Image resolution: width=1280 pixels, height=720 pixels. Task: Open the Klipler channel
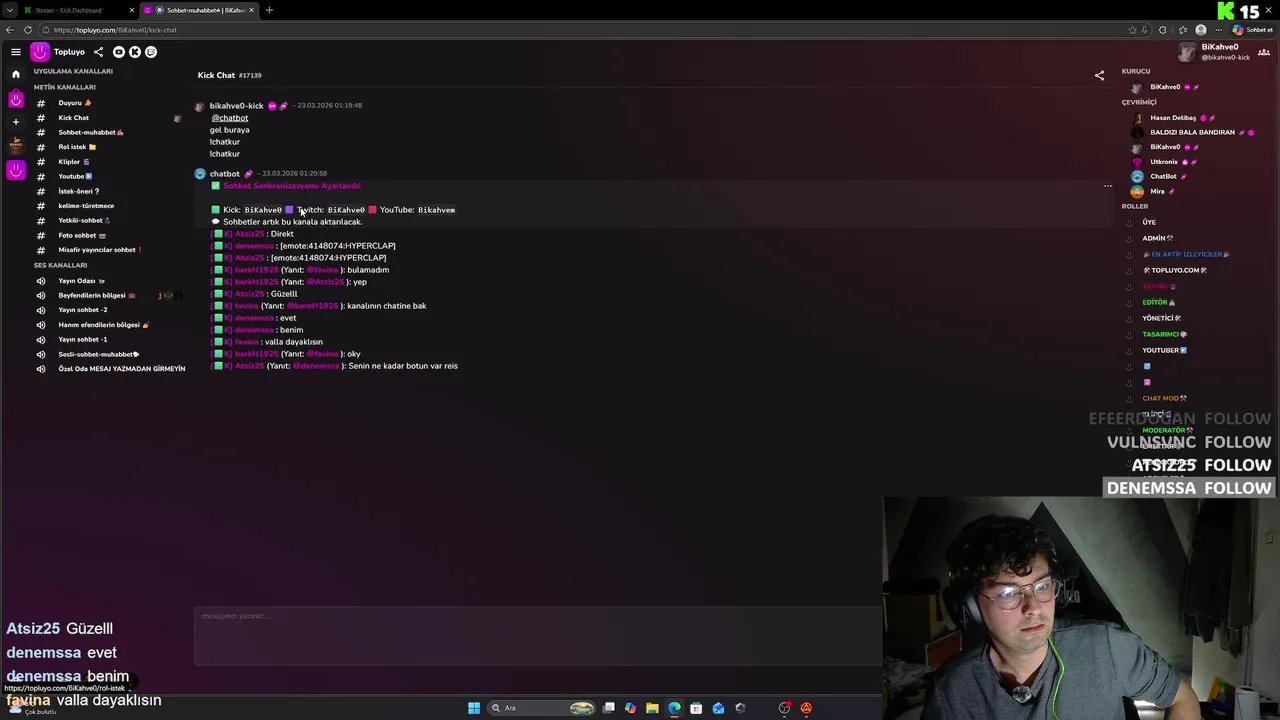(x=73, y=162)
